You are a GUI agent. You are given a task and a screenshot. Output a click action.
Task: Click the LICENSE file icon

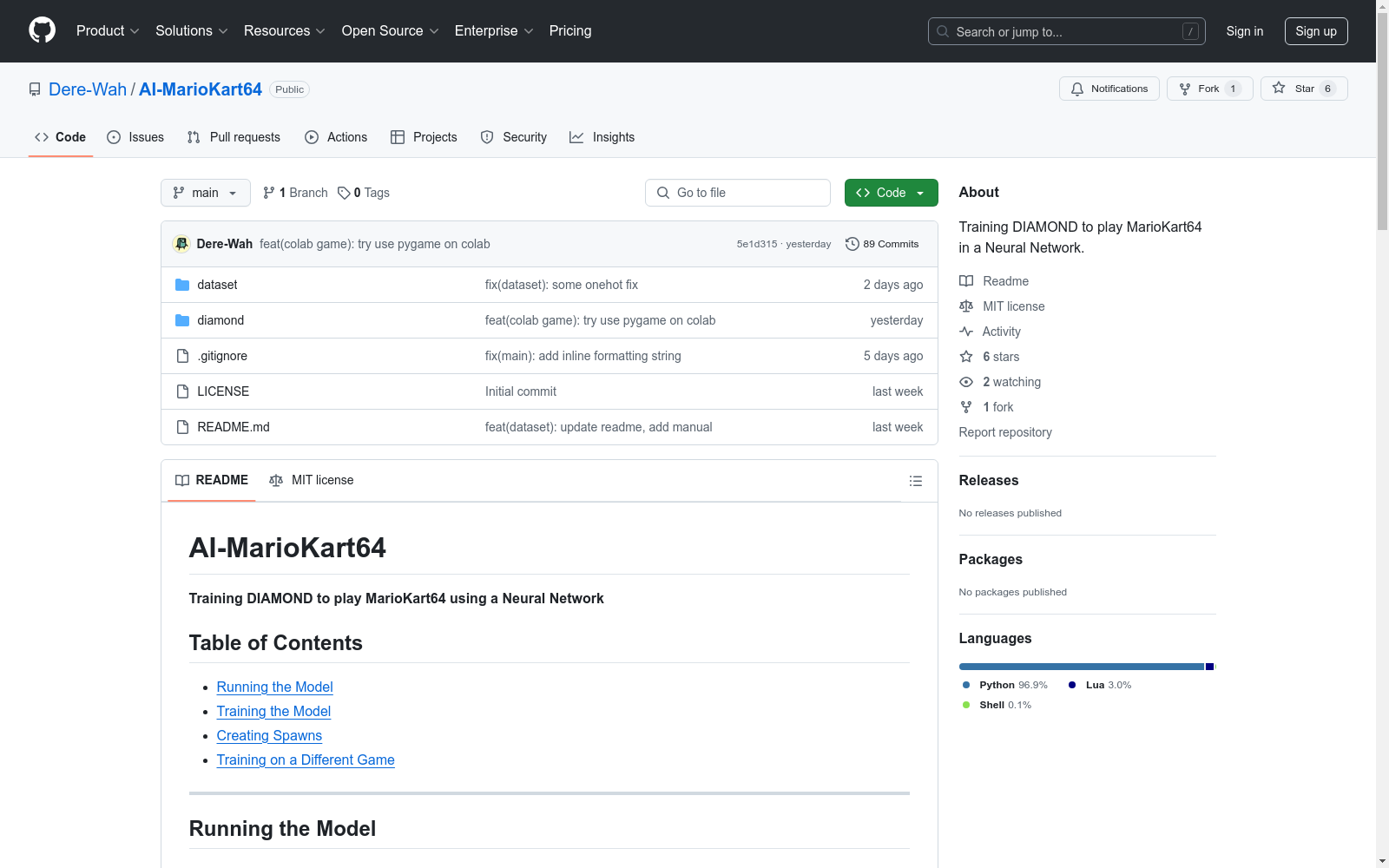(x=182, y=391)
